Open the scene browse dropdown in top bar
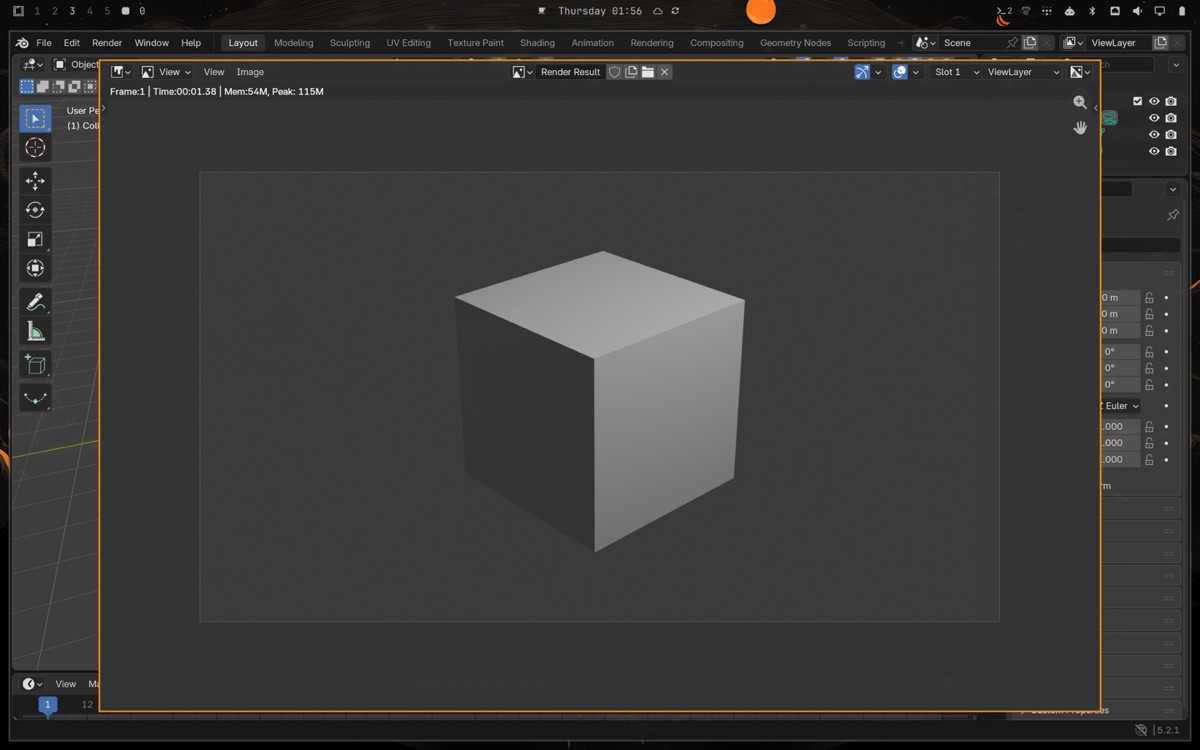The image size is (1200, 750). (926, 43)
